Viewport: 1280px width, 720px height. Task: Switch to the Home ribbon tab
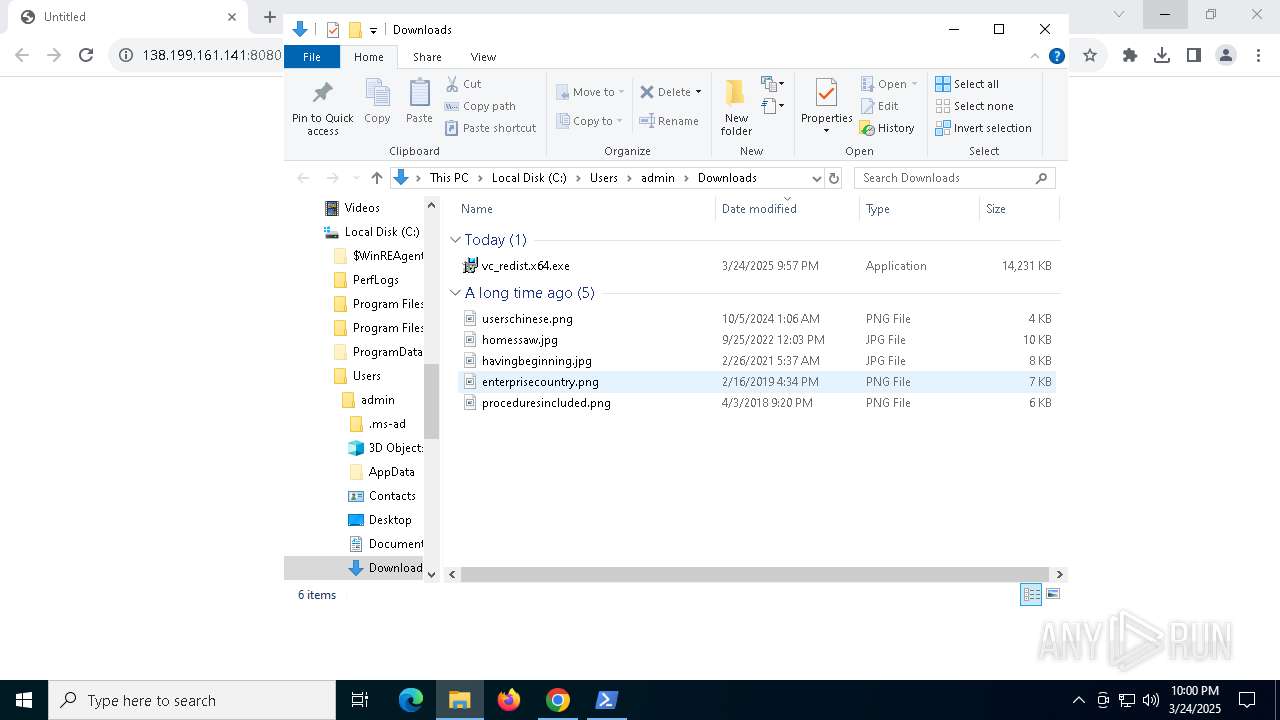pos(368,57)
